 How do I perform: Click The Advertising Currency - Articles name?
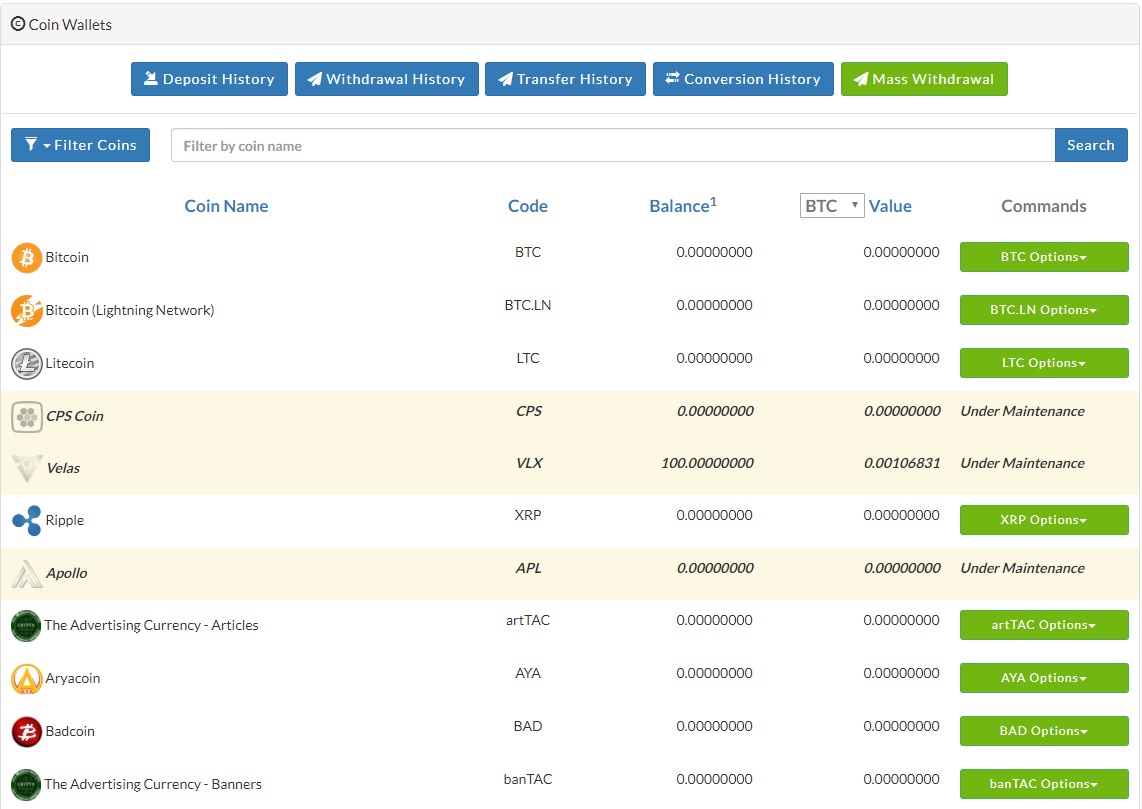coord(151,626)
